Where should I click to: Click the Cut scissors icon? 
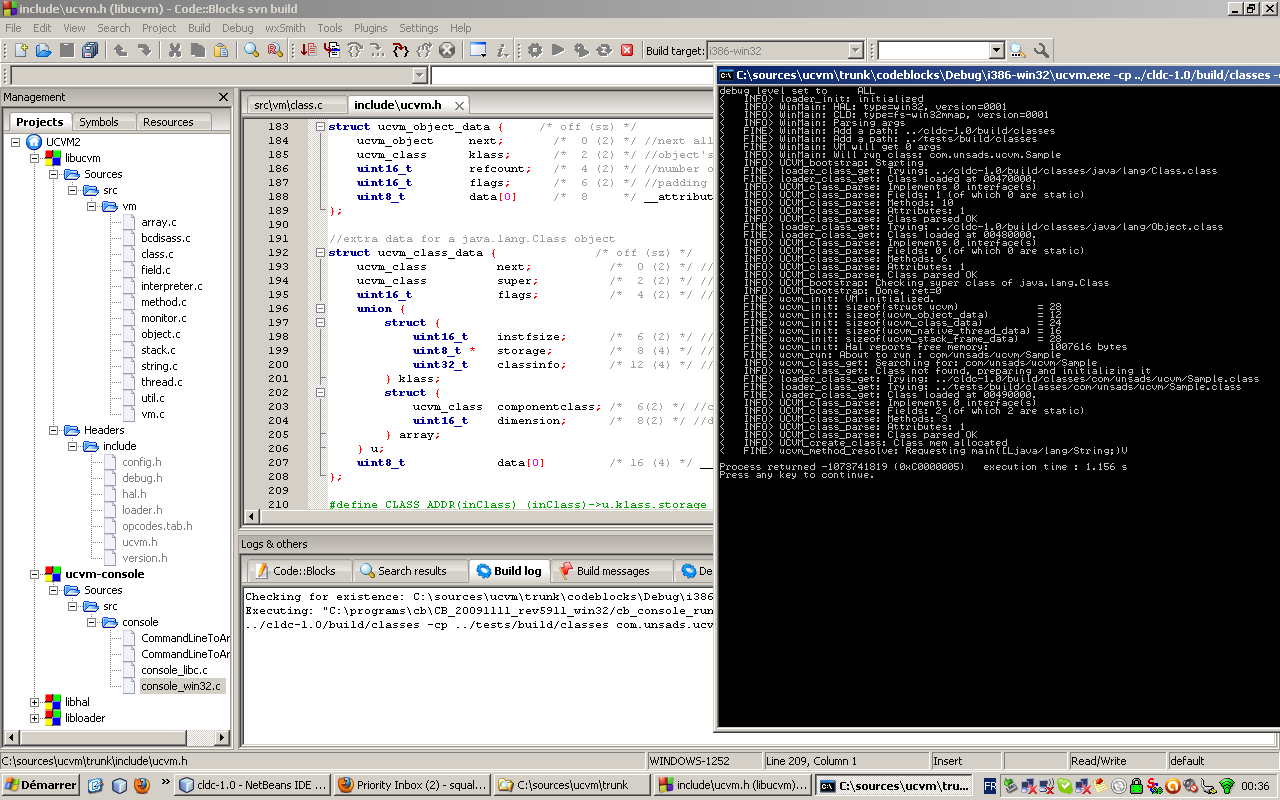[x=174, y=50]
